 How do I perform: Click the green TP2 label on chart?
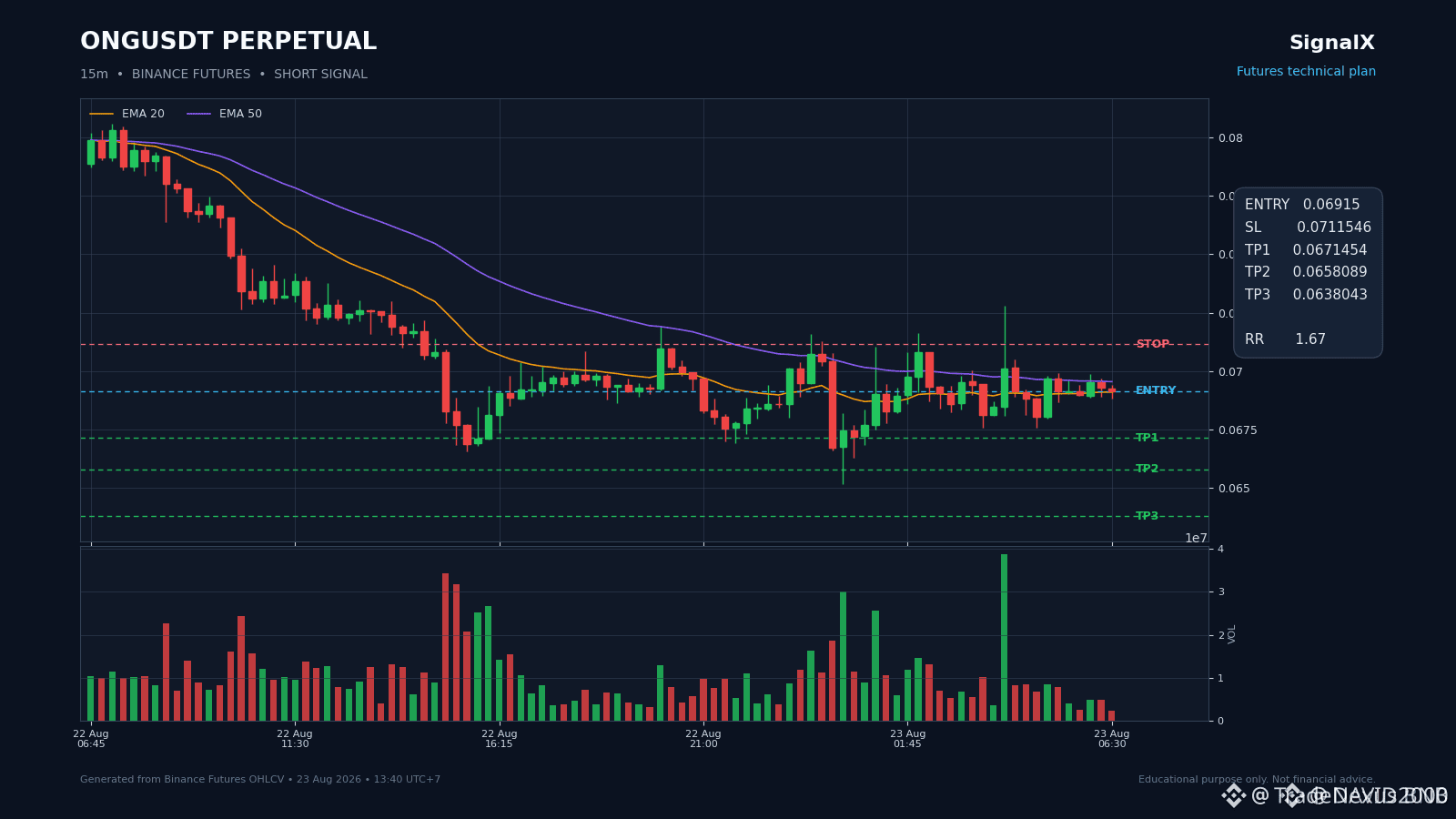1147,469
